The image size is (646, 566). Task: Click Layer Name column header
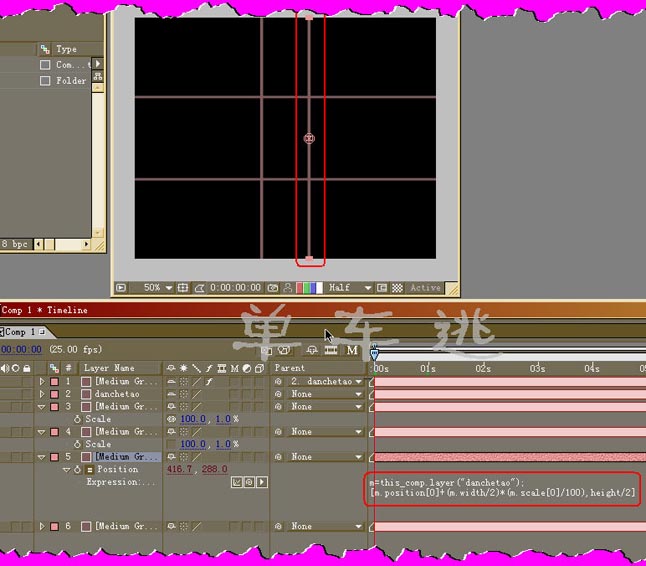tap(109, 368)
